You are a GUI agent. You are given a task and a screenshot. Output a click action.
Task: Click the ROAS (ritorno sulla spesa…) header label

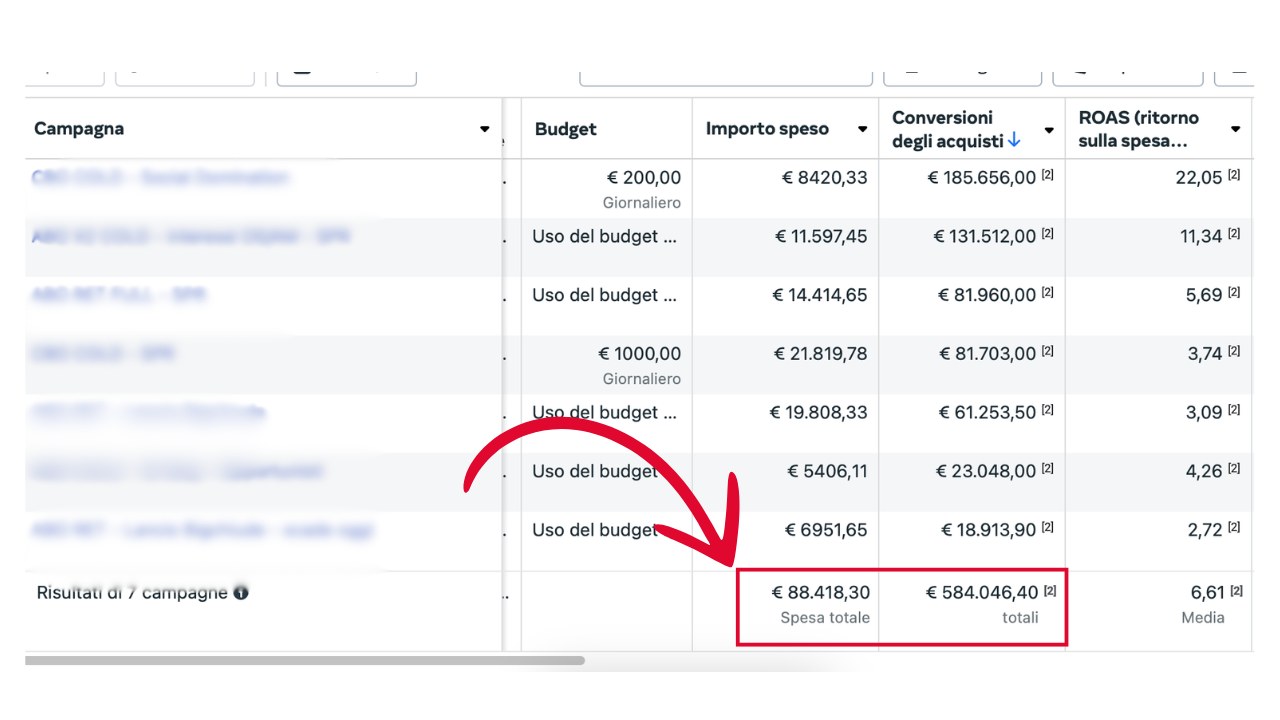click(x=1139, y=129)
